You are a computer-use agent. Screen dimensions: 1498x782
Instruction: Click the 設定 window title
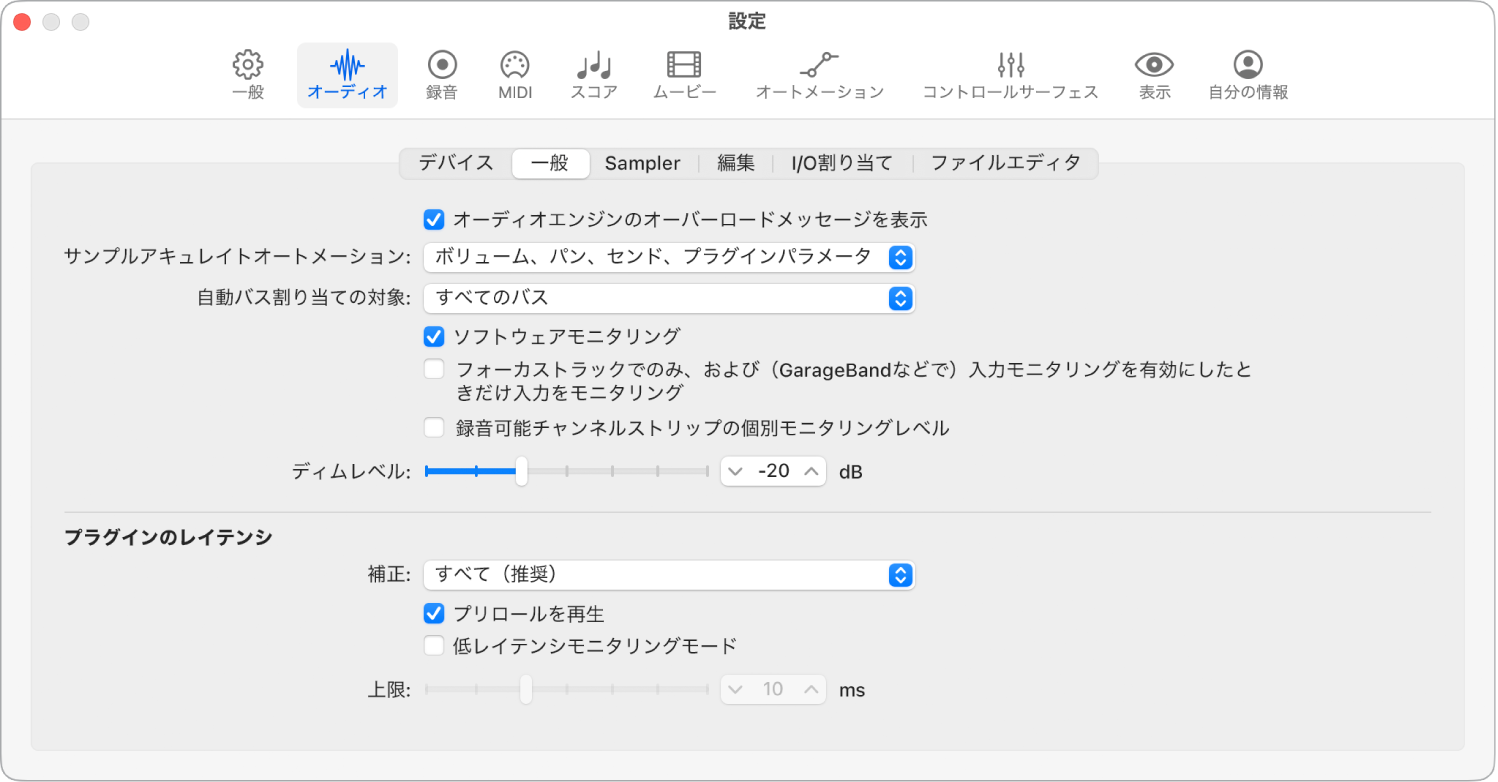tap(747, 21)
